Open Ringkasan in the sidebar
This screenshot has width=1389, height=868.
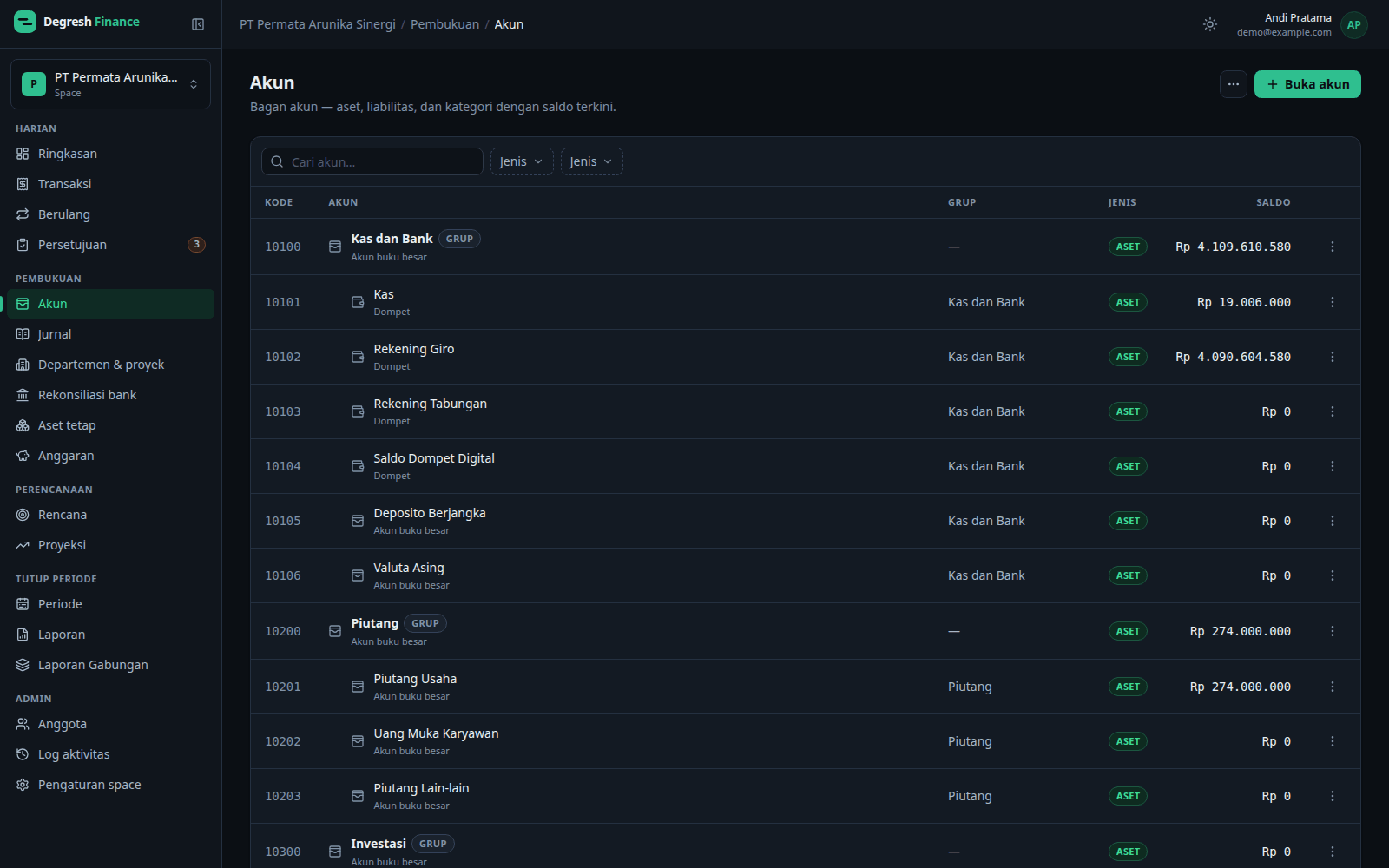[110, 154]
